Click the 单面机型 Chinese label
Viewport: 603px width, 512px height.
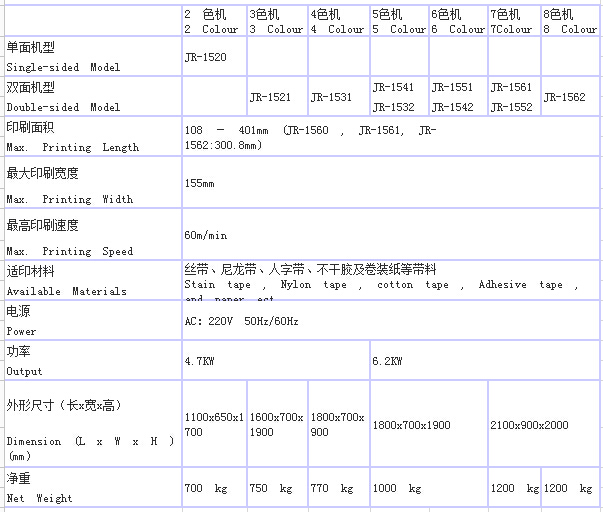click(30, 47)
